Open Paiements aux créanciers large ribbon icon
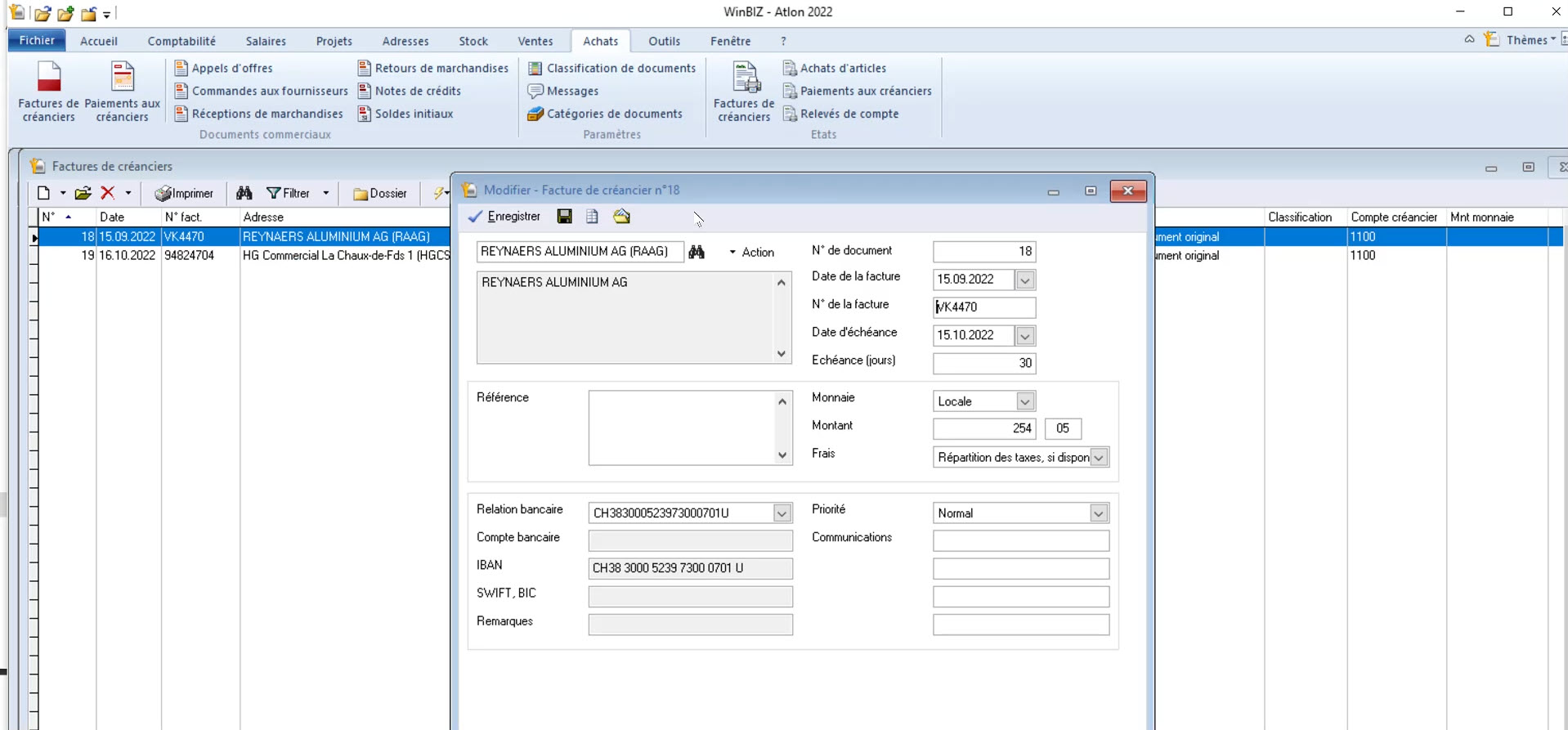1568x730 pixels. coord(123,92)
